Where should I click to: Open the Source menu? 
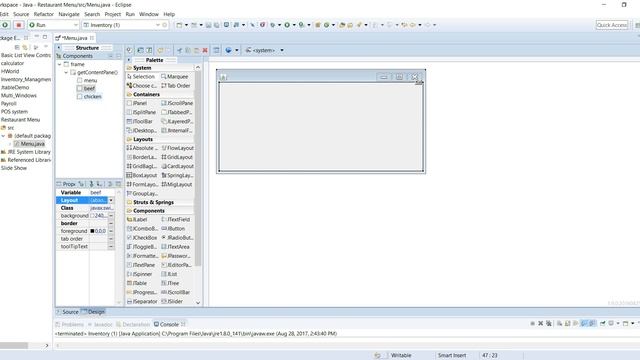pos(21,14)
